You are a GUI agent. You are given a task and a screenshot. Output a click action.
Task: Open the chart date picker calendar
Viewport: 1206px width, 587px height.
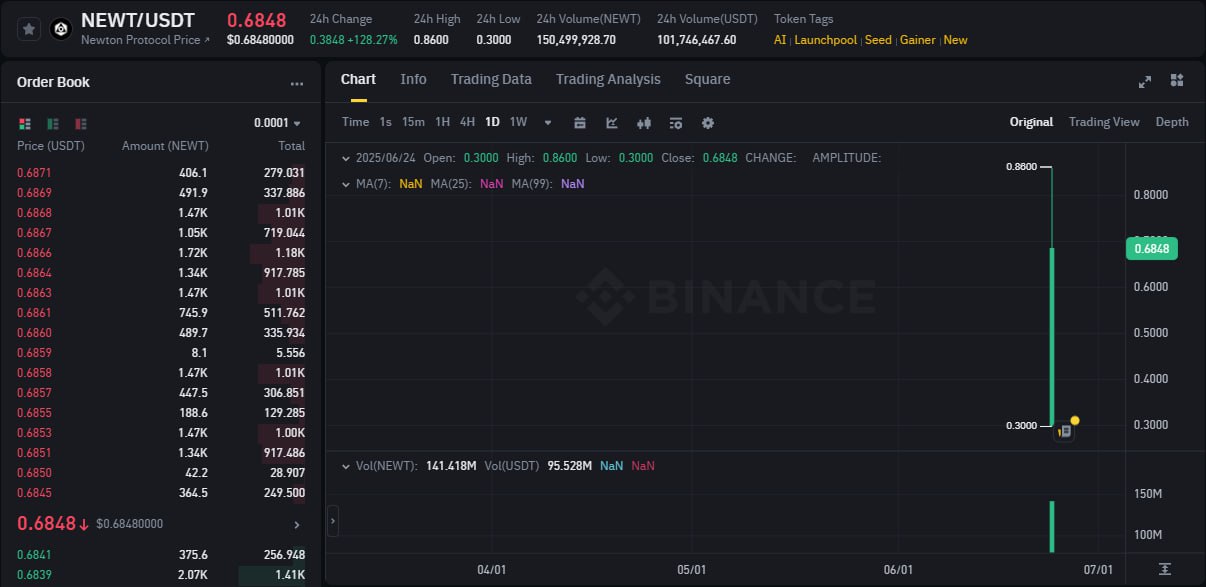[x=579, y=123]
